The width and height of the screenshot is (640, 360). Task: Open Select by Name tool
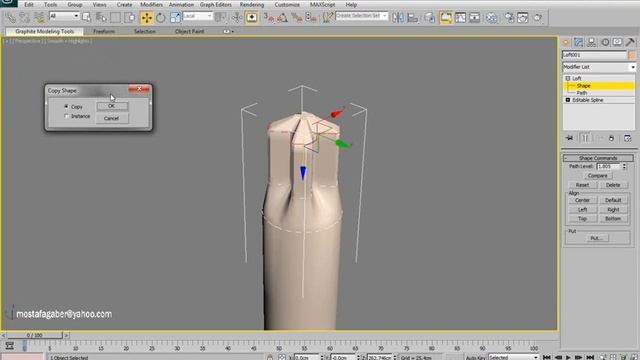101,18
